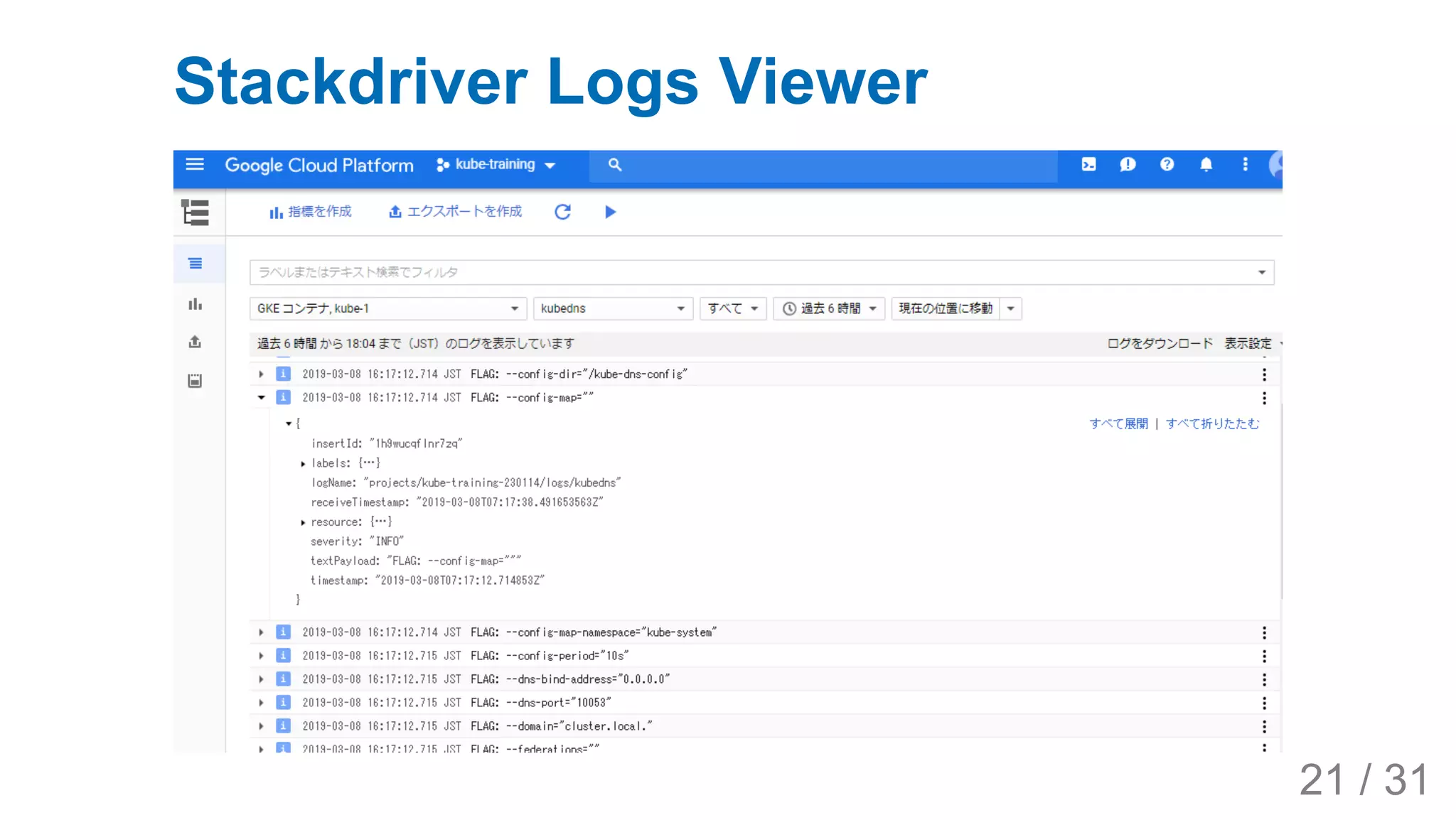Screen dimensions: 1456x820
Task: Open 表示設定 view options
Action: click(x=1248, y=343)
